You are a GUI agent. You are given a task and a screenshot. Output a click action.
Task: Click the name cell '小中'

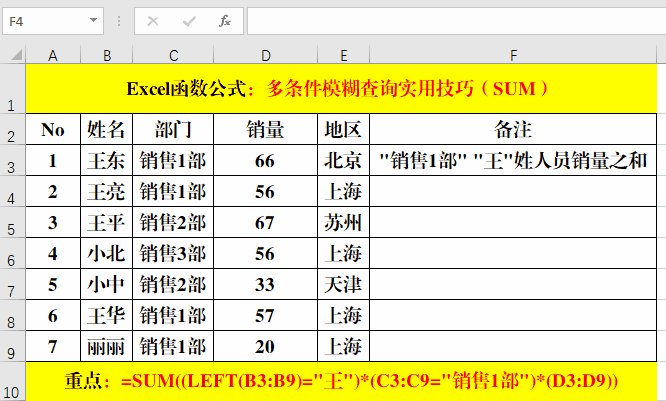point(107,284)
